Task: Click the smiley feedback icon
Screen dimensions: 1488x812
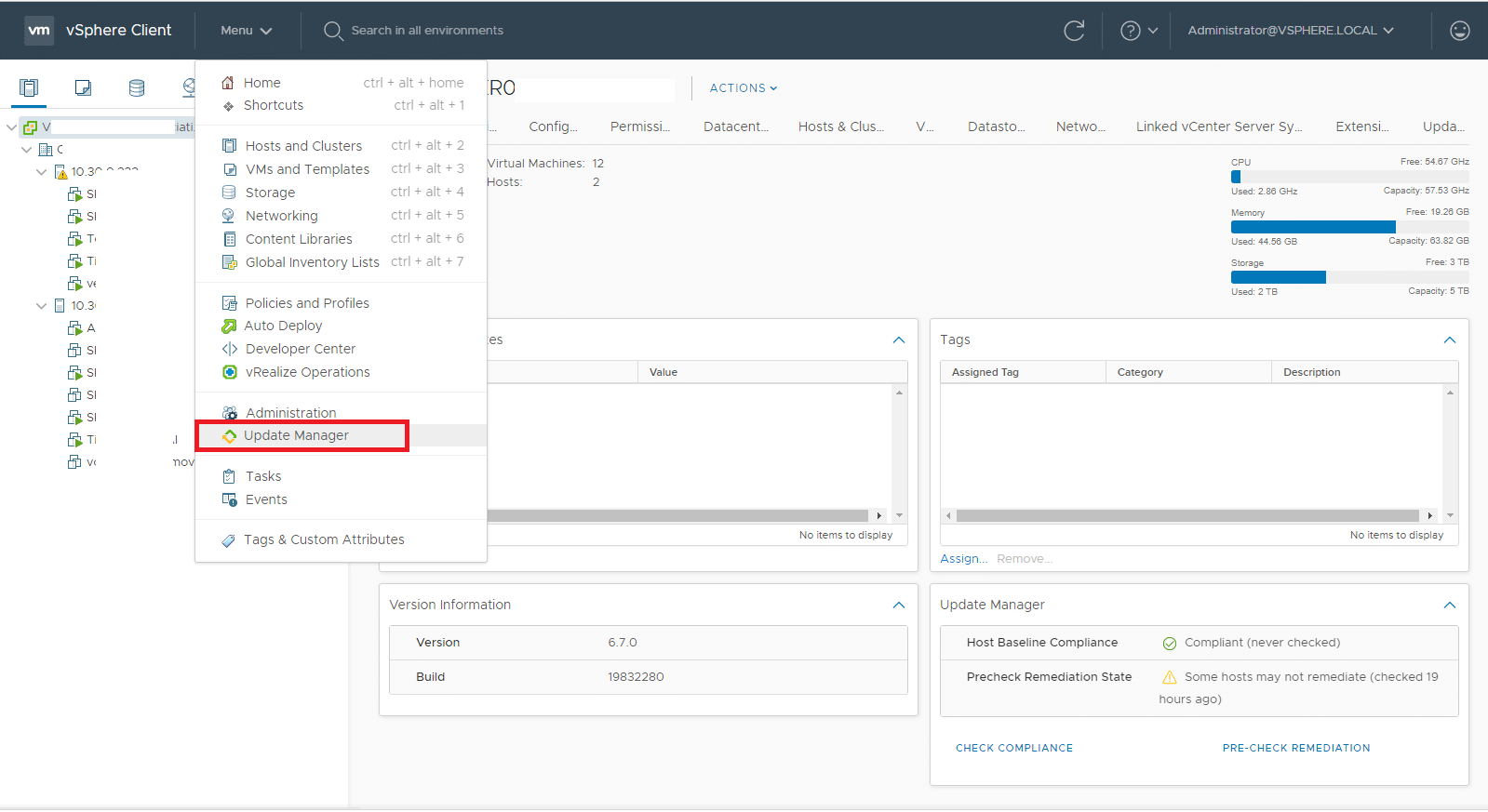Action: (x=1460, y=31)
